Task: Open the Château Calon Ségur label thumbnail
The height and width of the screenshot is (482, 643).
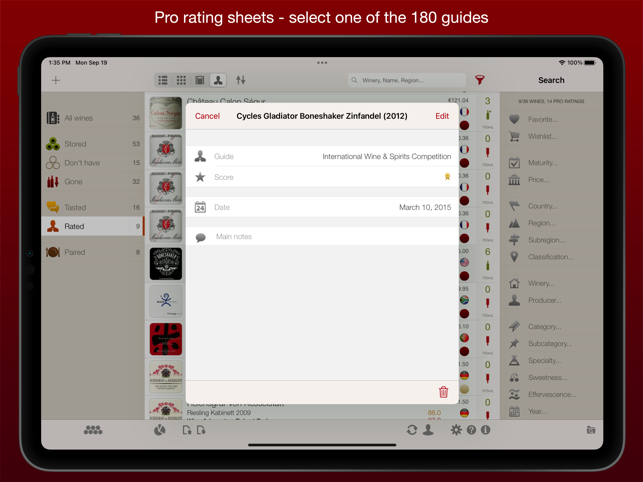Action: (x=166, y=113)
